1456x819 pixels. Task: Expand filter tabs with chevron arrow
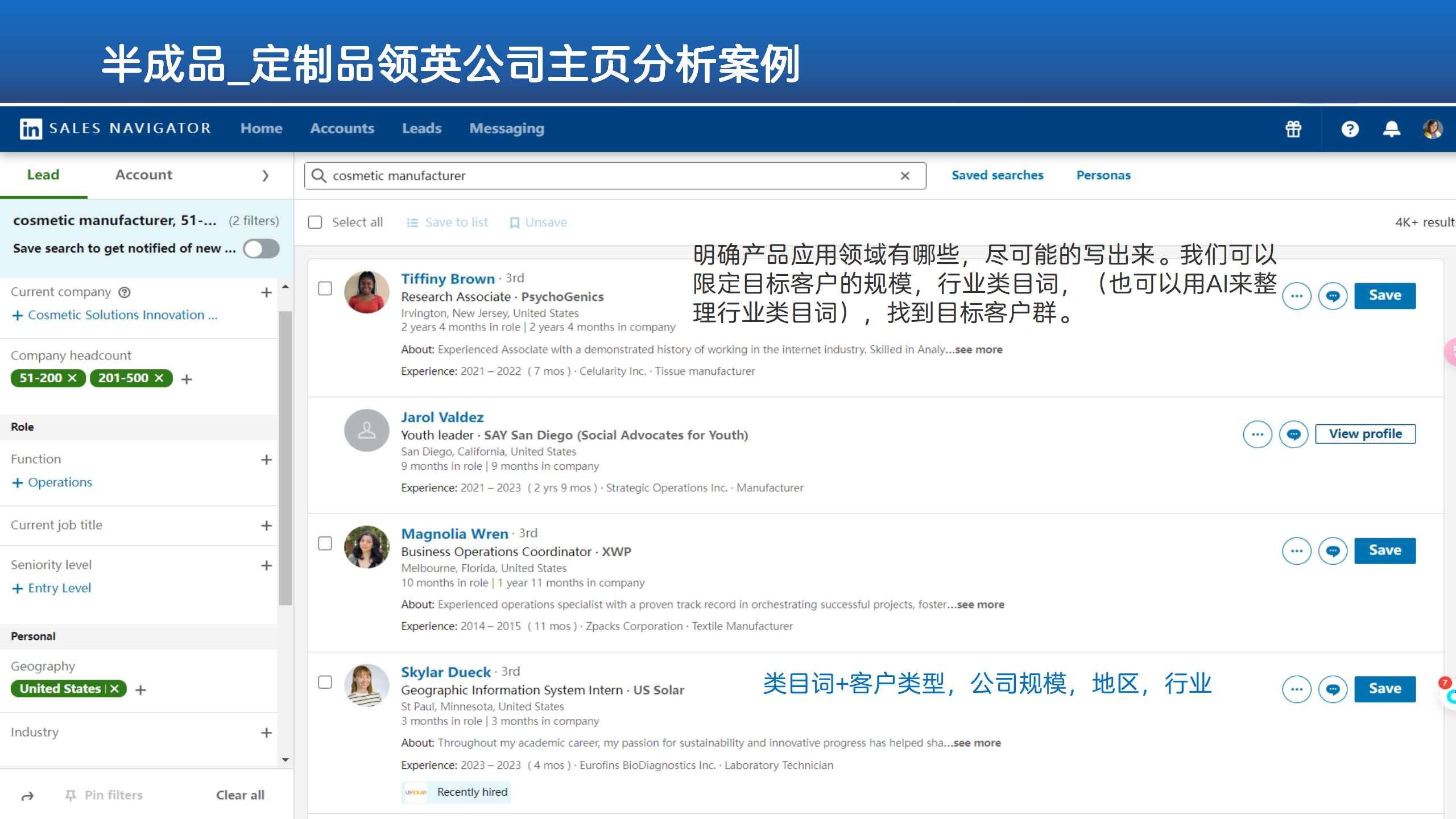pyautogui.click(x=265, y=176)
